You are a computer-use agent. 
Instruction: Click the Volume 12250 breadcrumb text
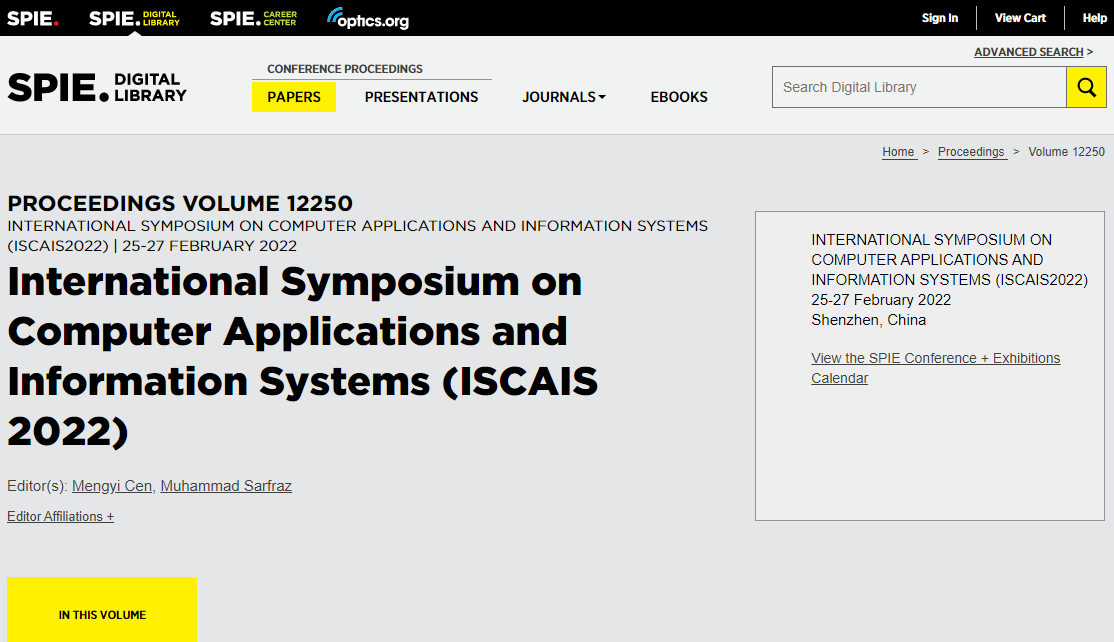tap(1066, 152)
